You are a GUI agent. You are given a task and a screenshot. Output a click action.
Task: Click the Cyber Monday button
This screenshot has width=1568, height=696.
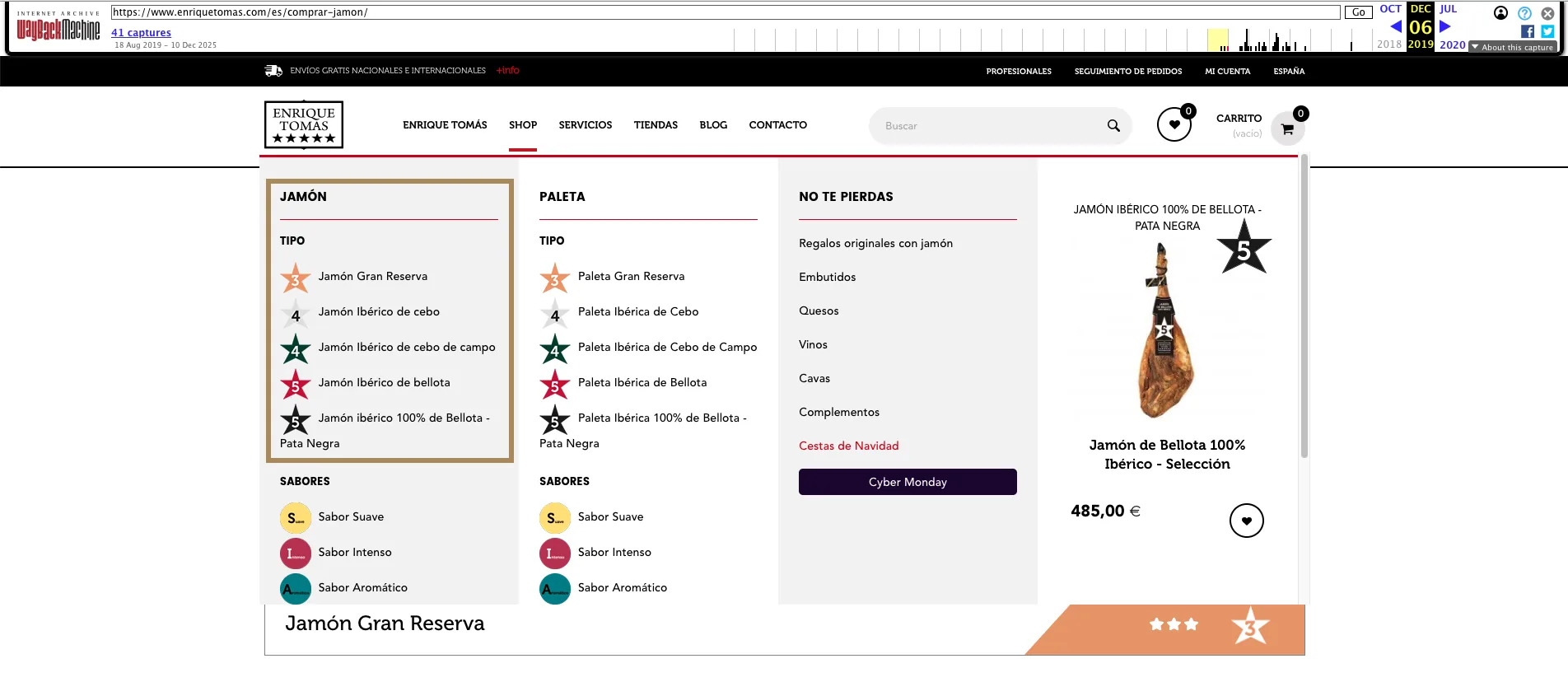point(908,482)
